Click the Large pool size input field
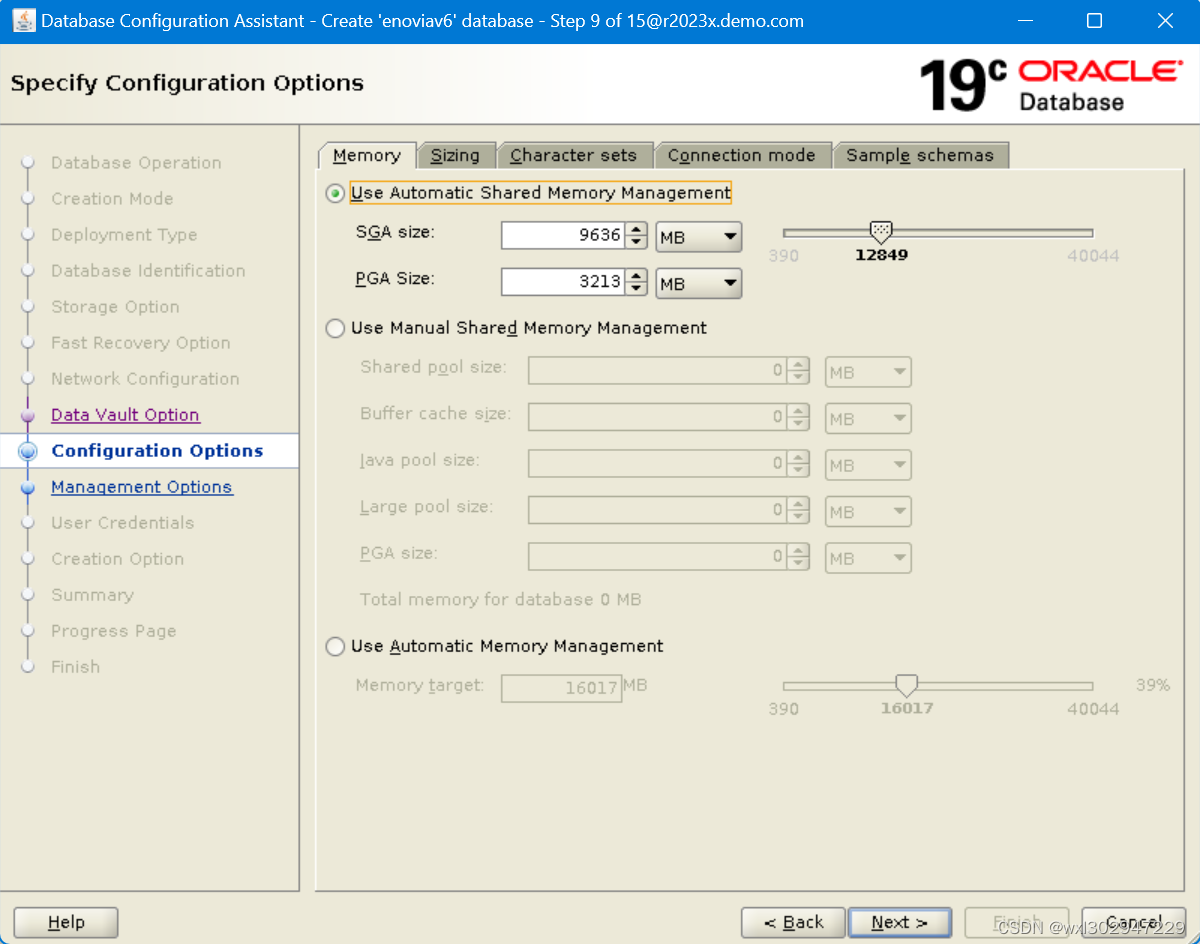 click(657, 510)
